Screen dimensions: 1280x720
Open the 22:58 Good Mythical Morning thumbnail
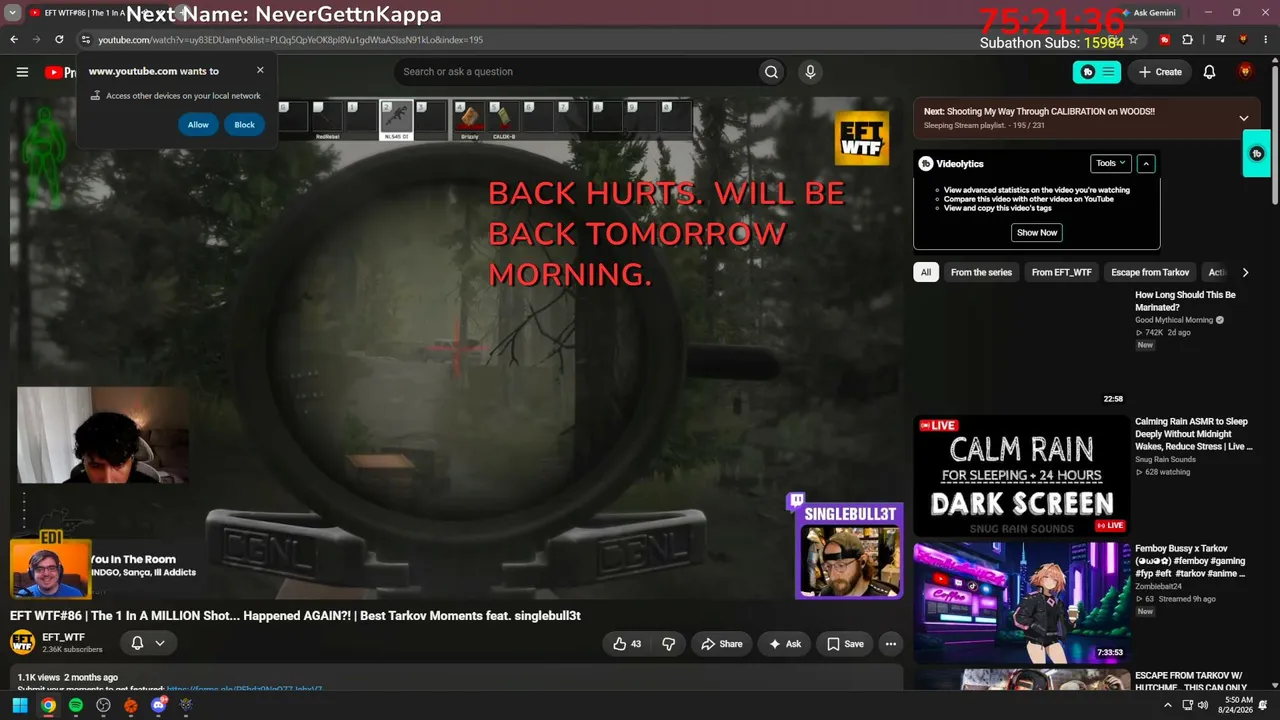(x=1022, y=349)
